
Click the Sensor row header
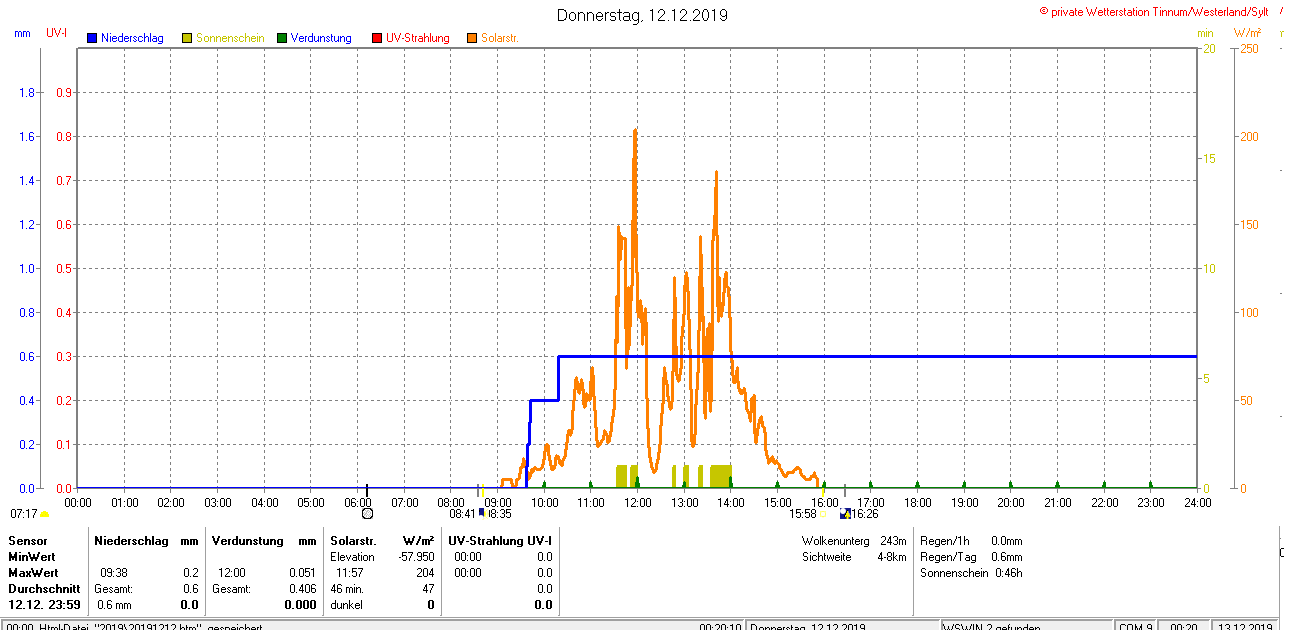click(27, 541)
